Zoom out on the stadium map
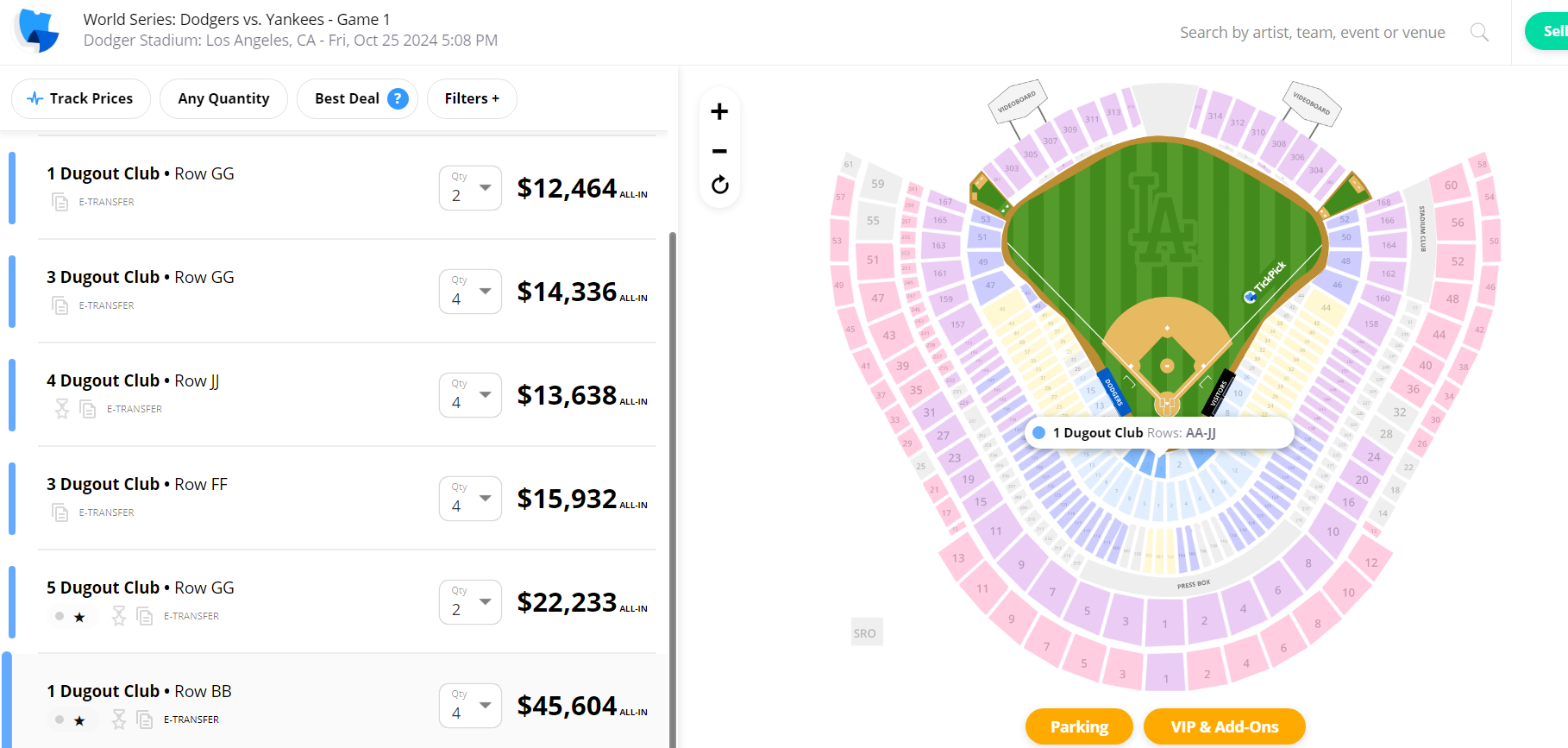The width and height of the screenshot is (1568, 748). (719, 151)
